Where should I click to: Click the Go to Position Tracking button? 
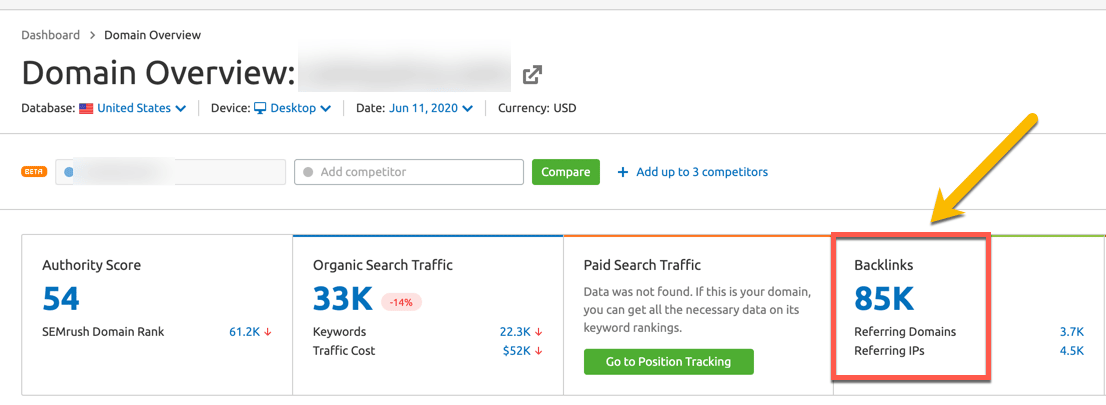pos(668,361)
